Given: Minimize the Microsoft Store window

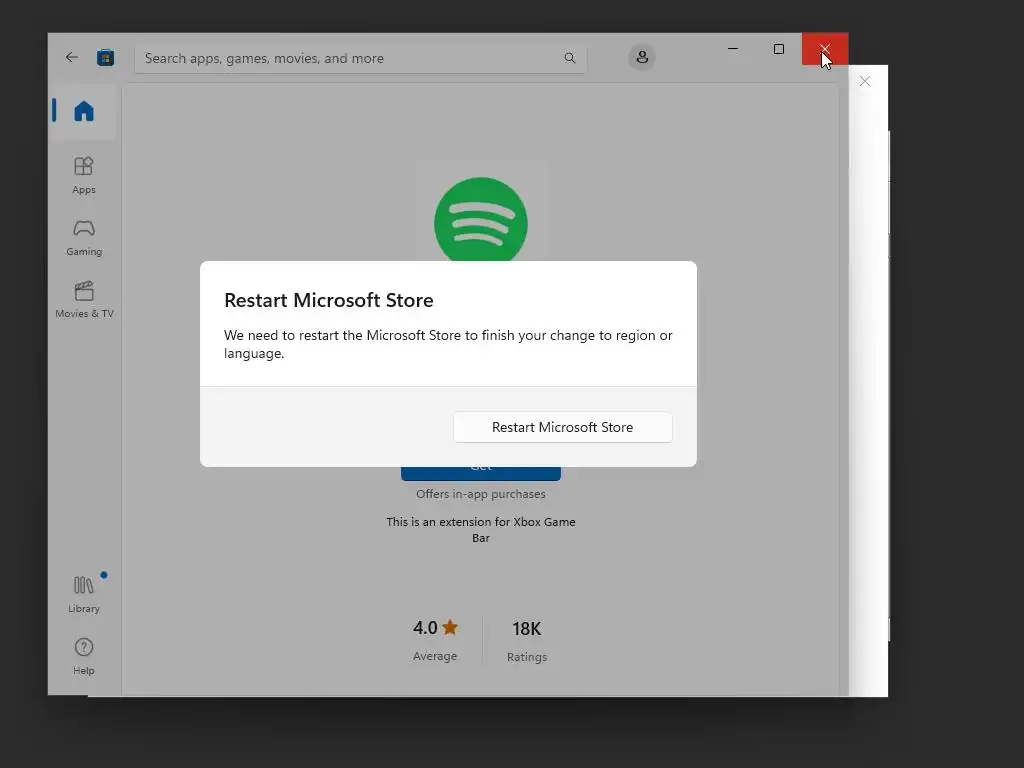Looking at the screenshot, I should [x=733, y=49].
